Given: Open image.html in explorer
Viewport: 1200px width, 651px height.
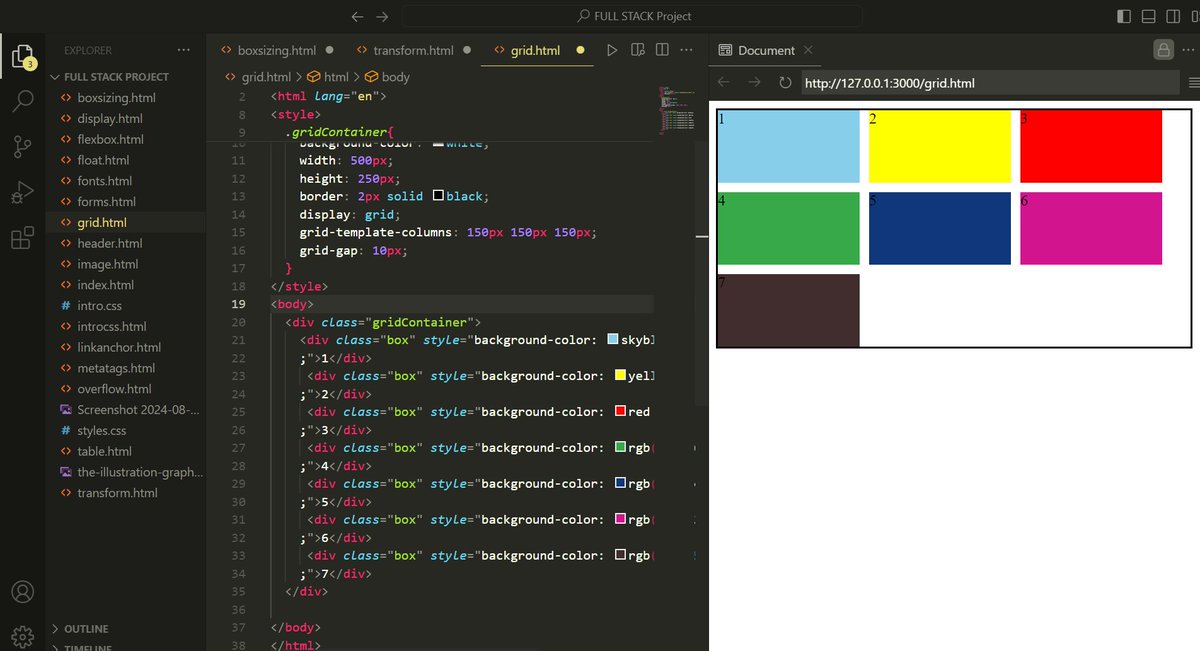Looking at the screenshot, I should click(108, 264).
